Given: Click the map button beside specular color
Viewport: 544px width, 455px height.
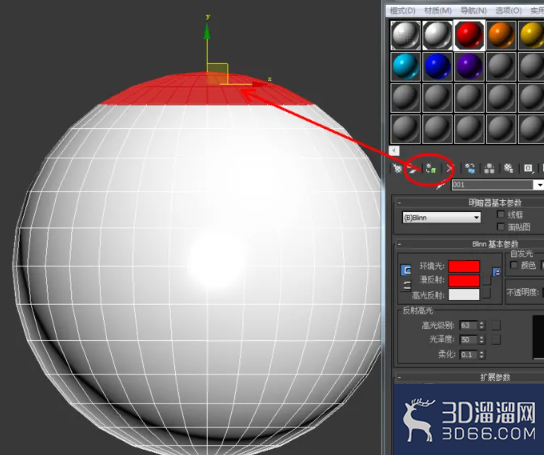Looking at the screenshot, I should (x=486, y=294).
